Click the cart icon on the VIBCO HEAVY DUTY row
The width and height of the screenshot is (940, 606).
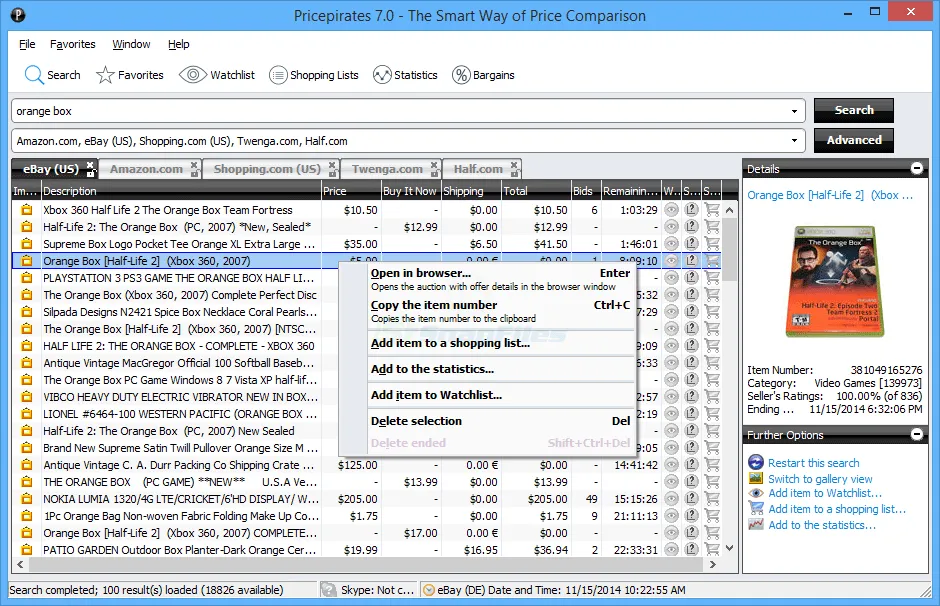(712, 397)
